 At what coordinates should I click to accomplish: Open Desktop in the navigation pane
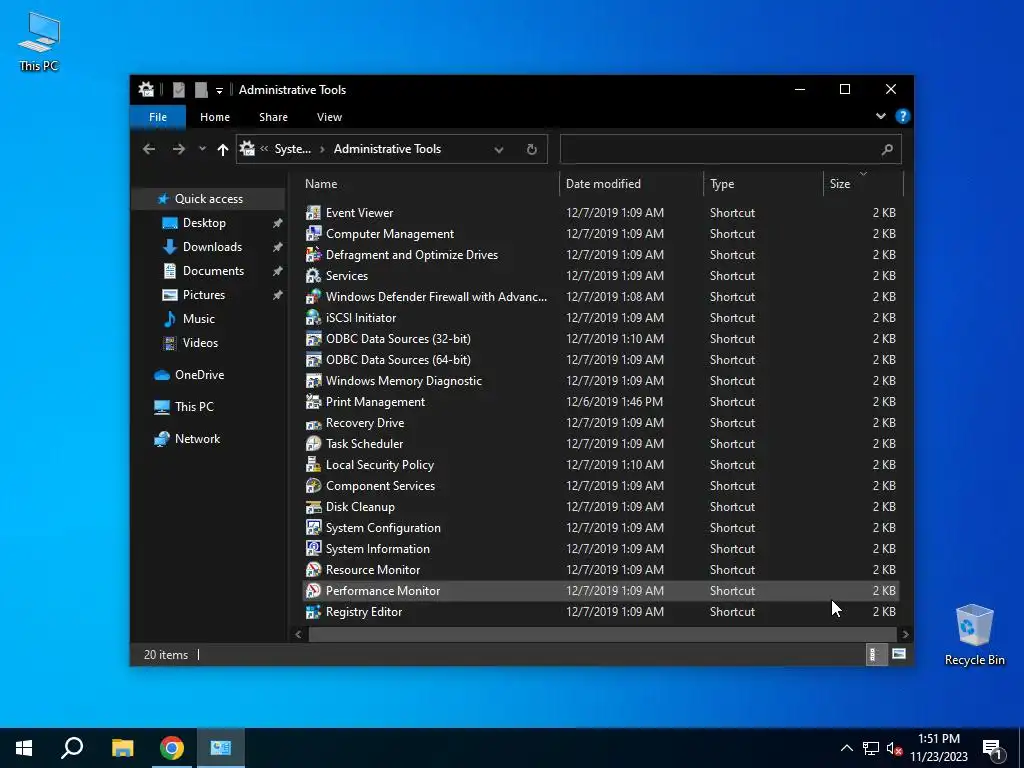tap(204, 223)
